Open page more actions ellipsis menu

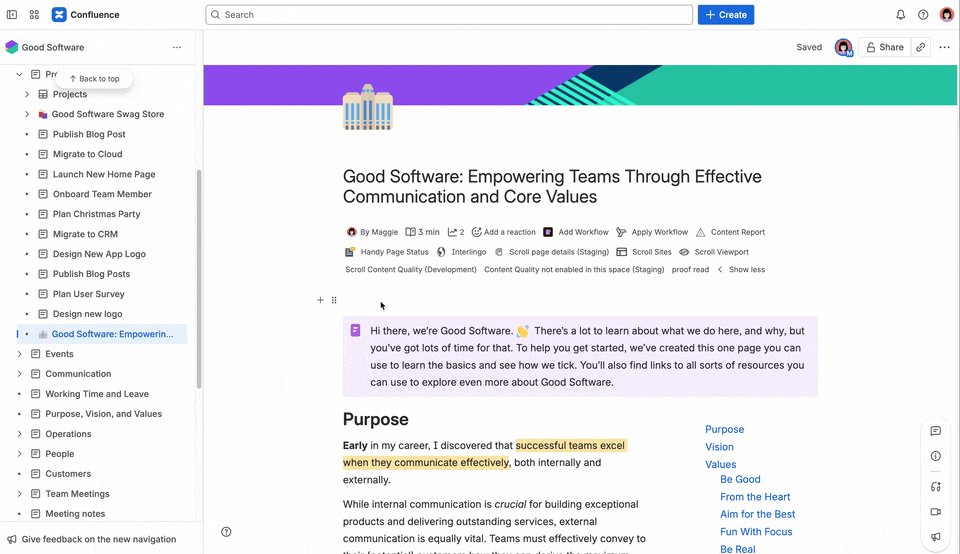pyautogui.click(x=945, y=47)
